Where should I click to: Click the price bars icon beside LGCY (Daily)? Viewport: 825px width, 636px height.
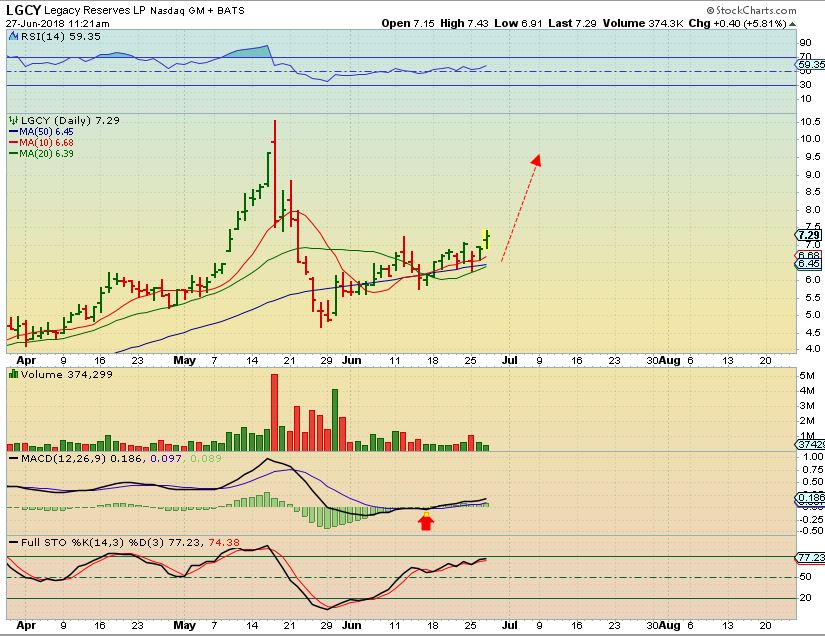pyautogui.click(x=14, y=120)
